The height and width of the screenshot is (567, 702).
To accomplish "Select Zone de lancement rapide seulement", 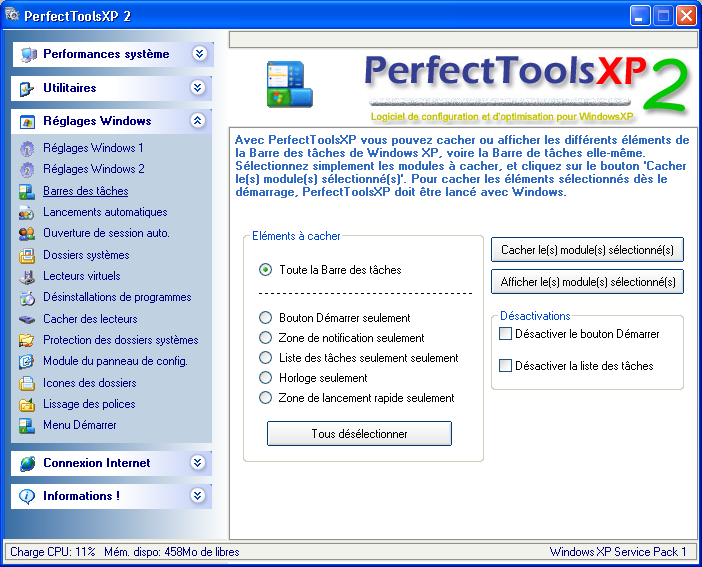I will pos(265,398).
